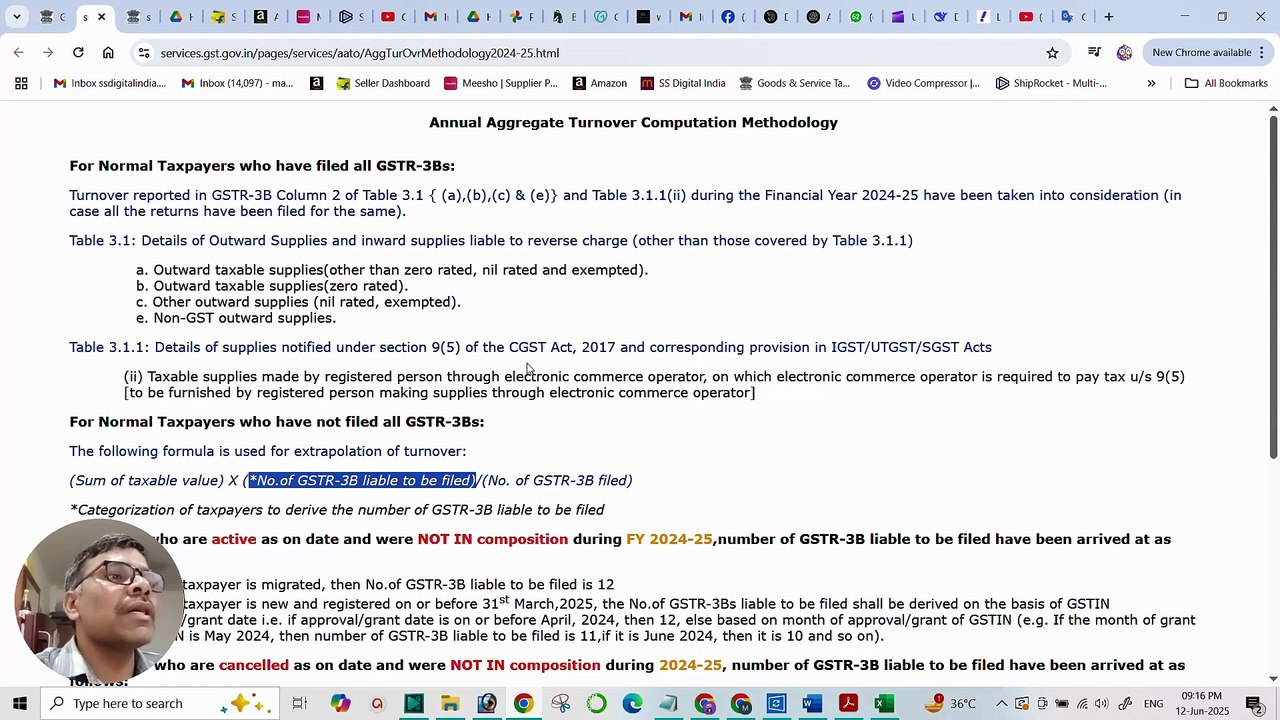Open the media control icon in the Chrome toolbar
Screen dimensions: 1280x720
(1094, 53)
